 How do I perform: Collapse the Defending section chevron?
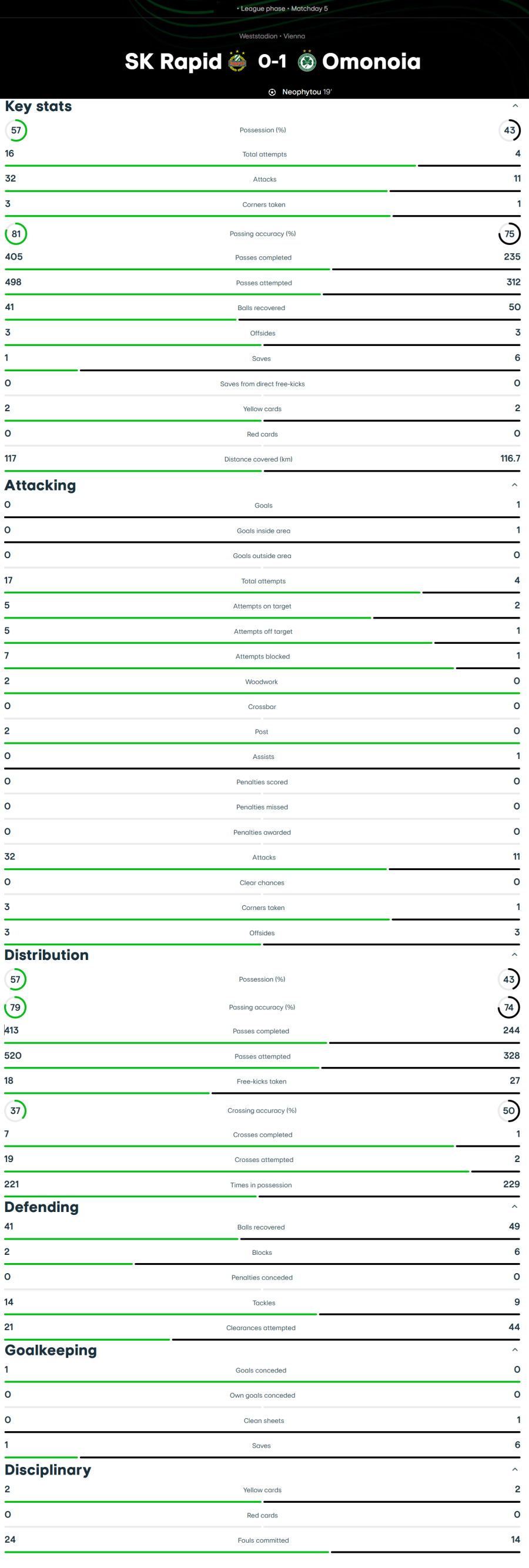coord(514,1207)
